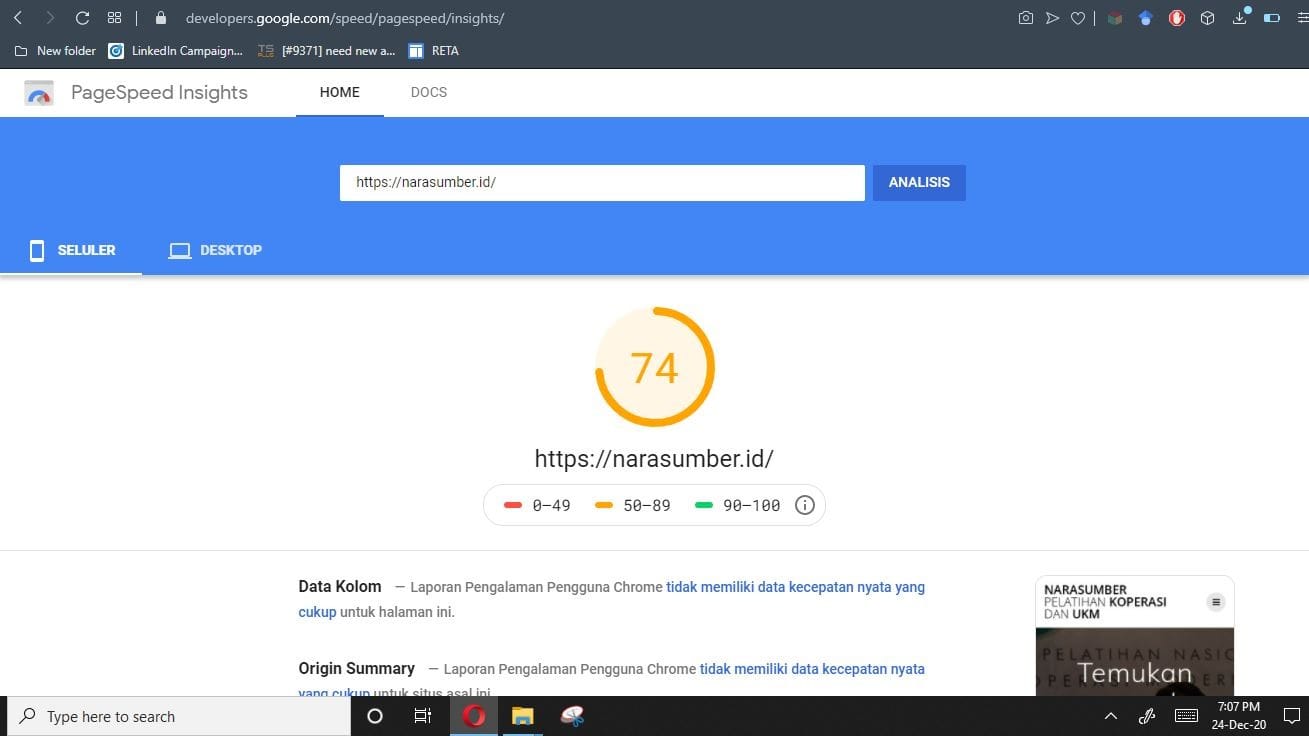Select the SELULER results tab
Image resolution: width=1309 pixels, height=736 pixels.
[71, 250]
